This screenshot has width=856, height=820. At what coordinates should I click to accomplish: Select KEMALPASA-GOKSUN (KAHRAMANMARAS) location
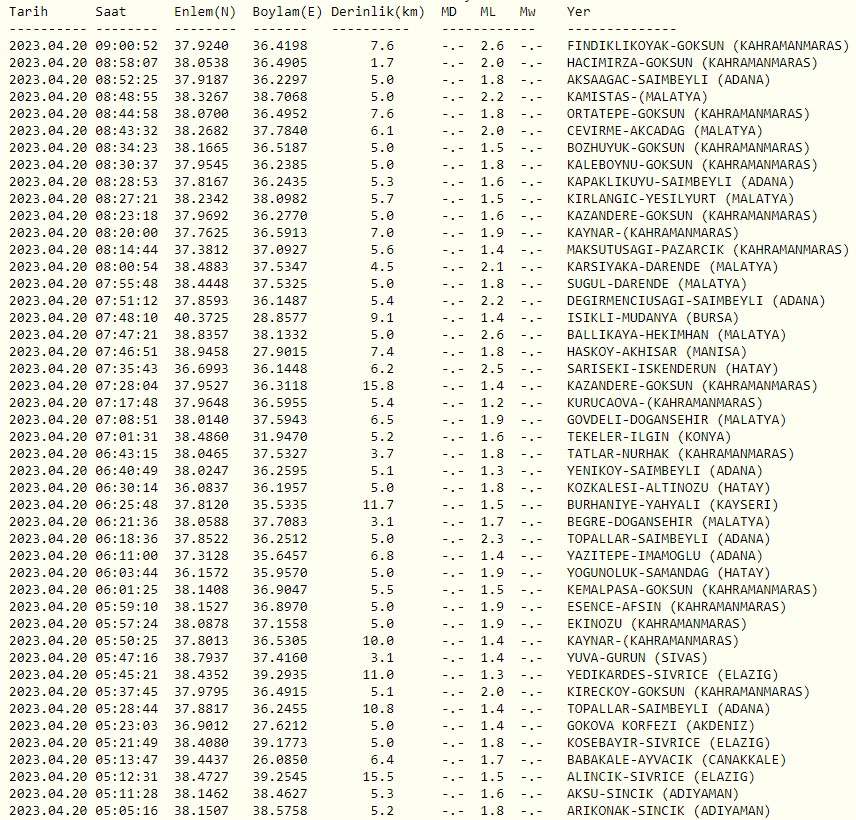tap(692, 589)
